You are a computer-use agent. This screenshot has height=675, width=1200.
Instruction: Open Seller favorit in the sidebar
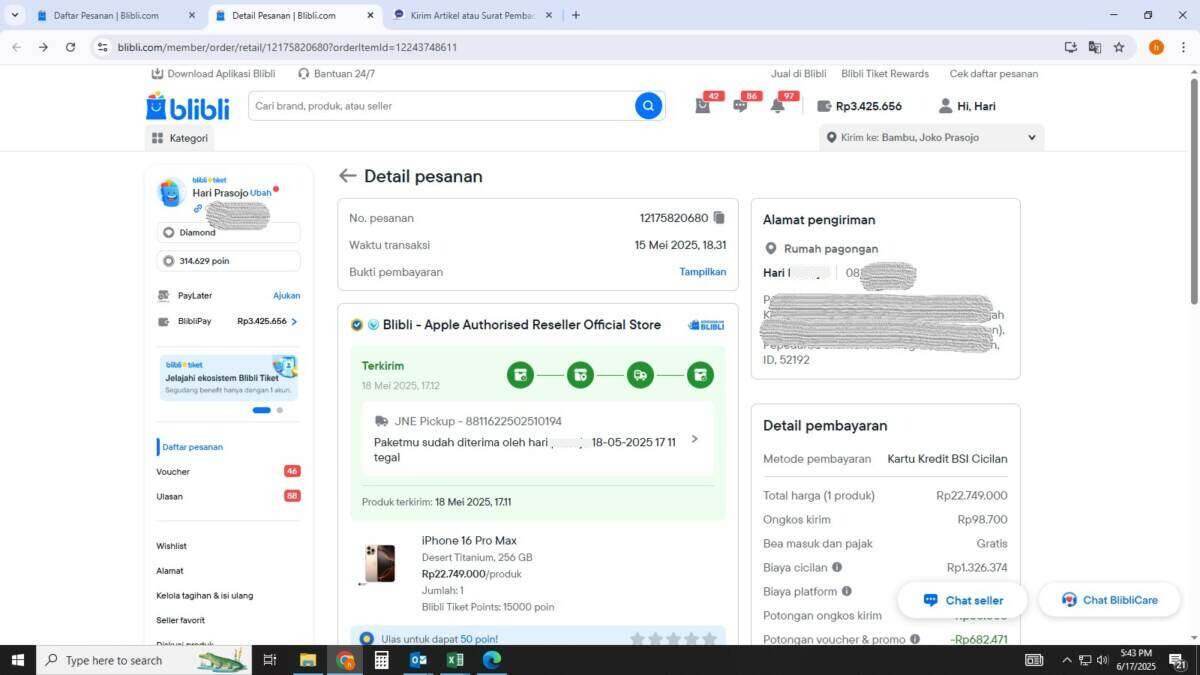tap(181, 620)
